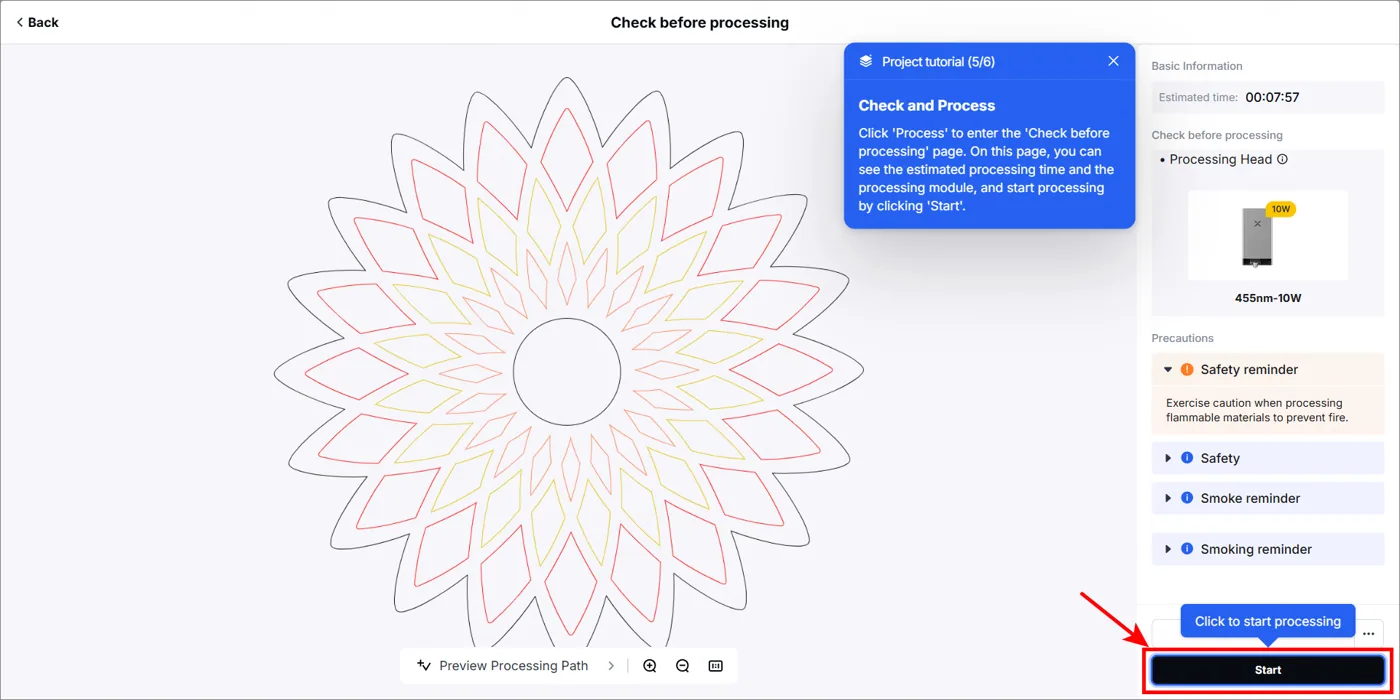This screenshot has height=700, width=1400.
Task: Click the Check before processing page title
Action: point(700,22)
